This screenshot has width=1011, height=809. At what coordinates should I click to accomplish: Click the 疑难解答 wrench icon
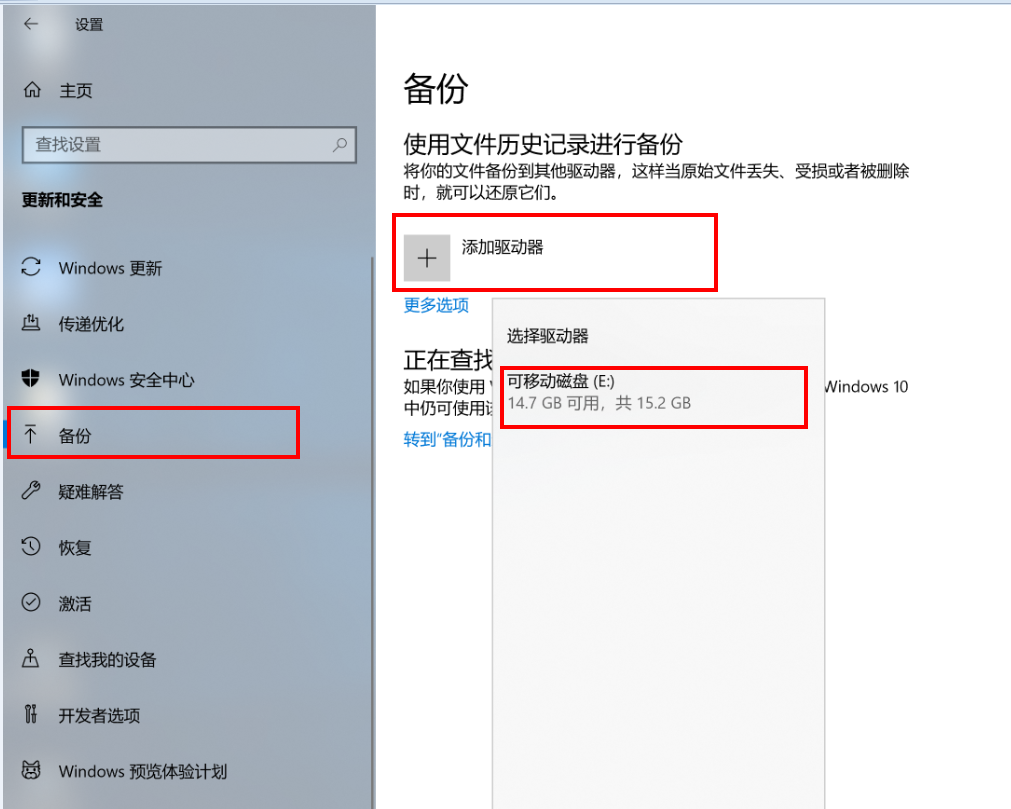coord(32,491)
